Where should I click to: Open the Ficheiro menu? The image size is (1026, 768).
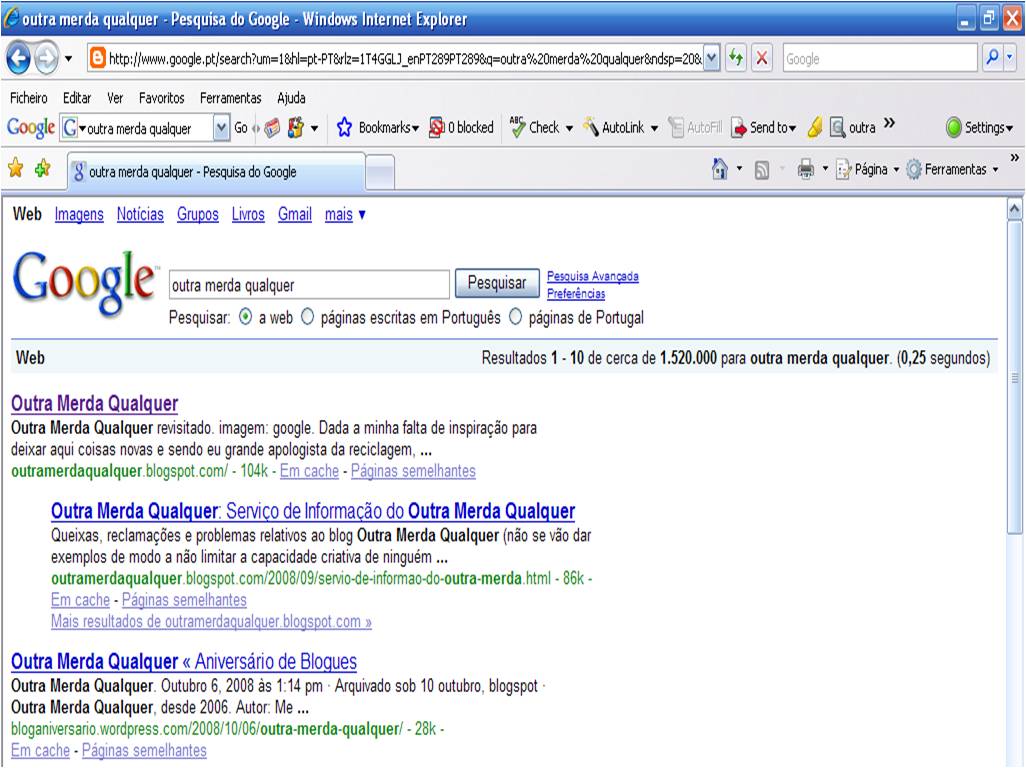pos(29,98)
